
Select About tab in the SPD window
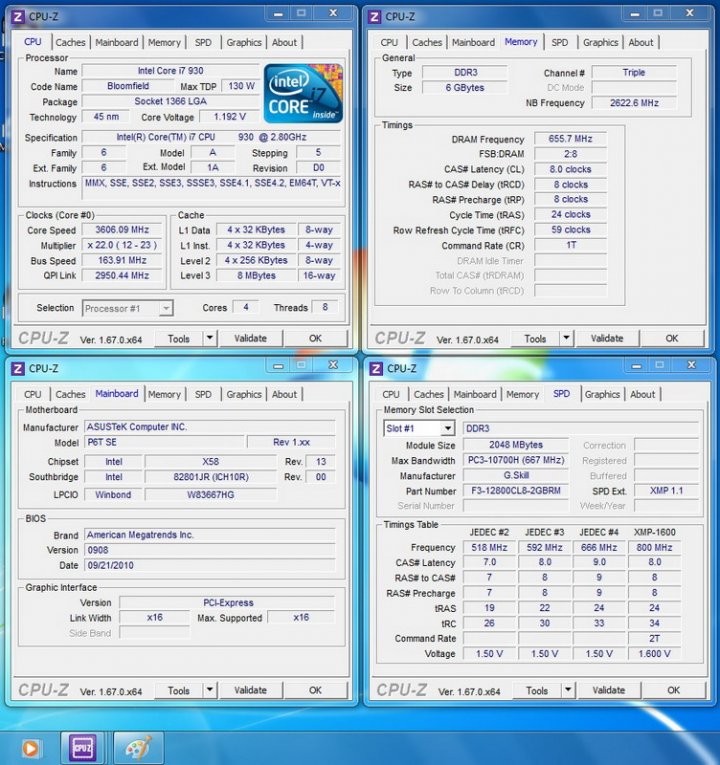pos(642,394)
